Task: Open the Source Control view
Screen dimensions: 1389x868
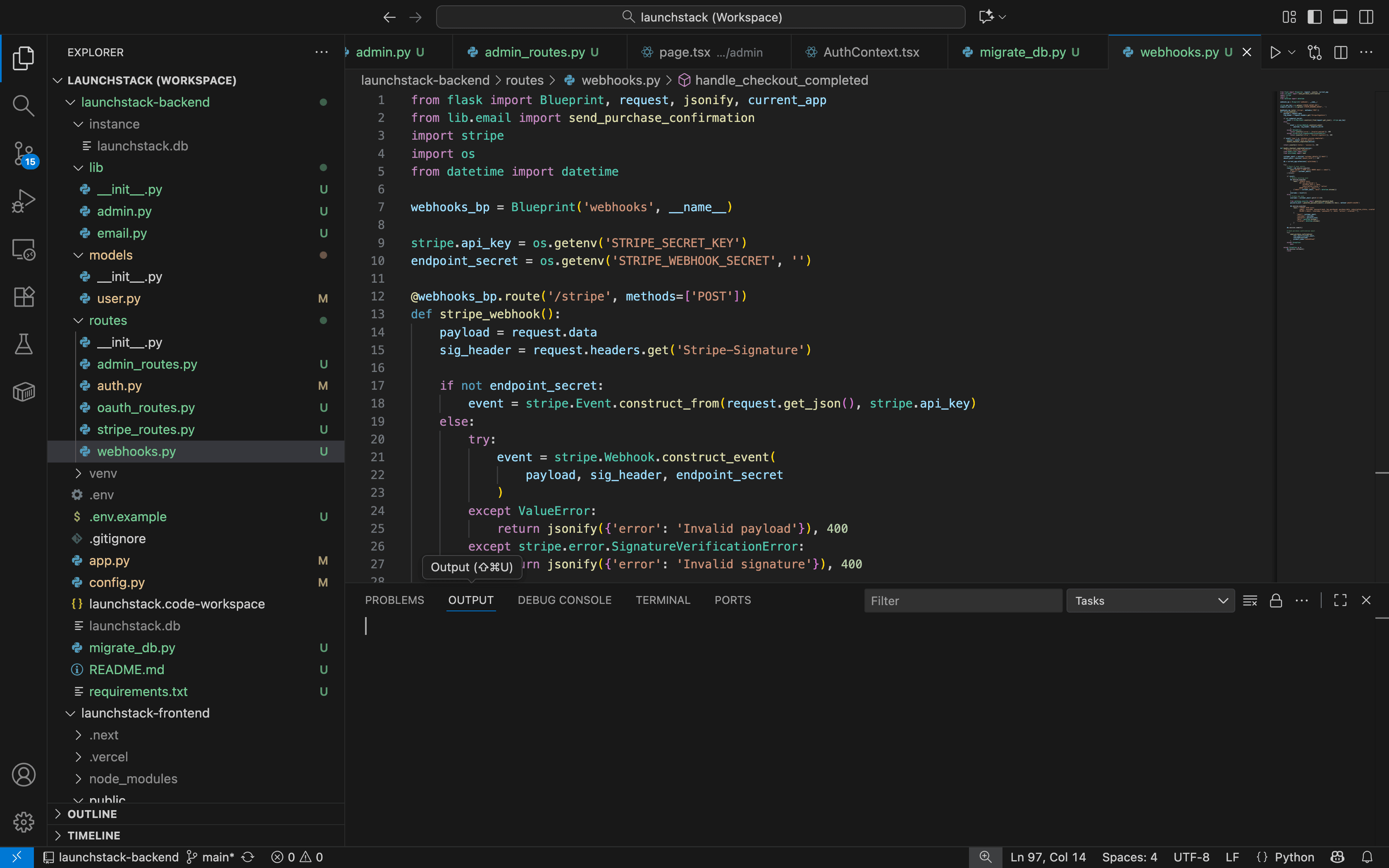Action: (24, 153)
